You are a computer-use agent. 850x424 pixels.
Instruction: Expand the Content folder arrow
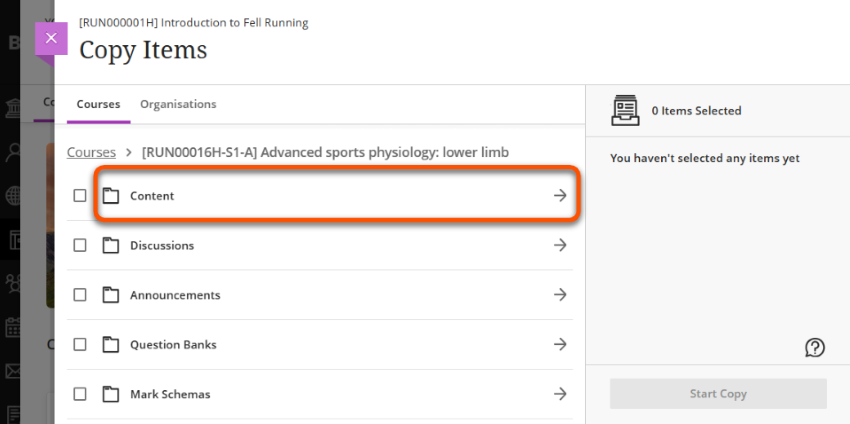pyautogui.click(x=560, y=196)
